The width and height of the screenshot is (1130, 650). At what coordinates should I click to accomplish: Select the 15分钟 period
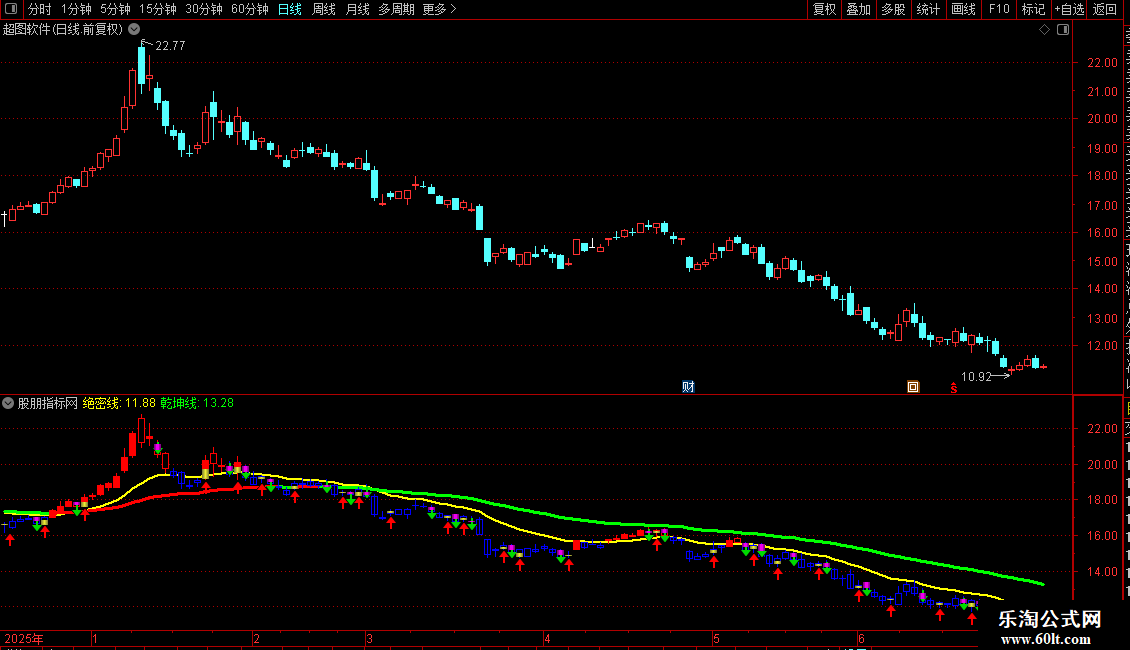pyautogui.click(x=158, y=9)
